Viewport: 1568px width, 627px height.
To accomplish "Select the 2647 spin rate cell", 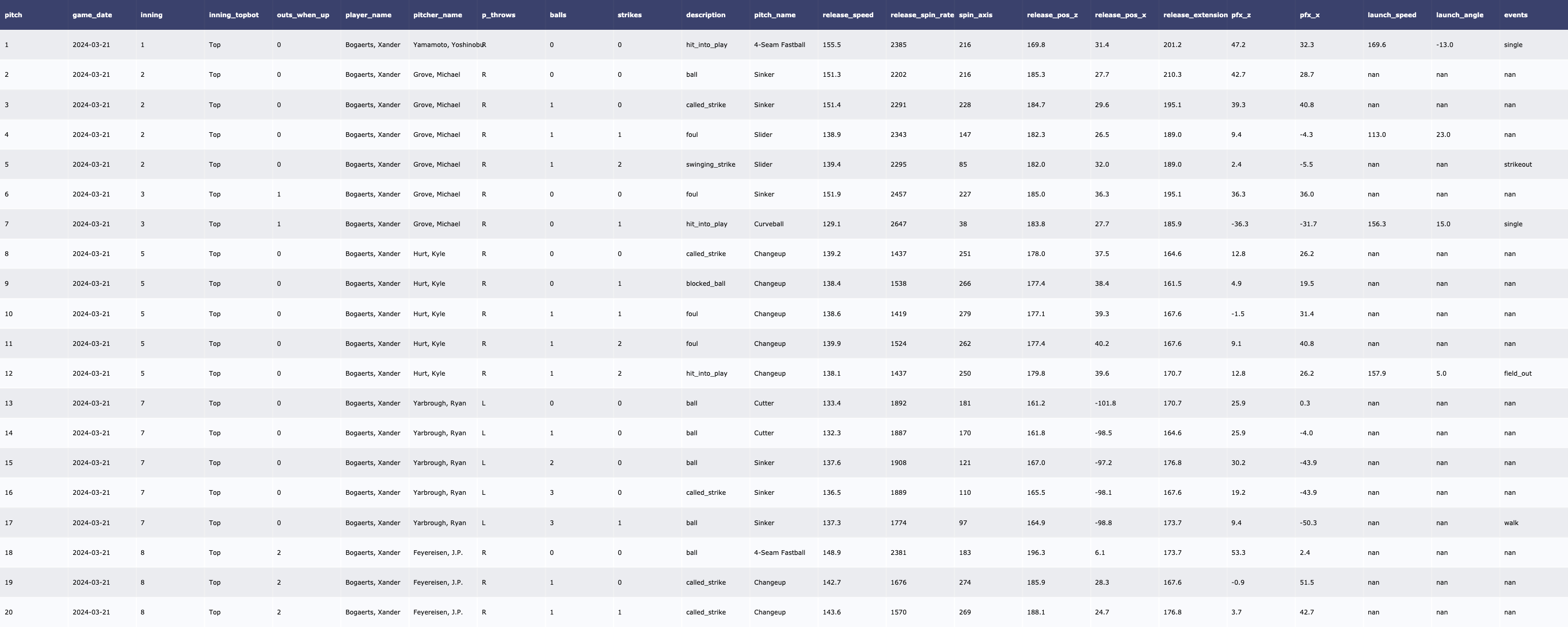I will (x=898, y=224).
